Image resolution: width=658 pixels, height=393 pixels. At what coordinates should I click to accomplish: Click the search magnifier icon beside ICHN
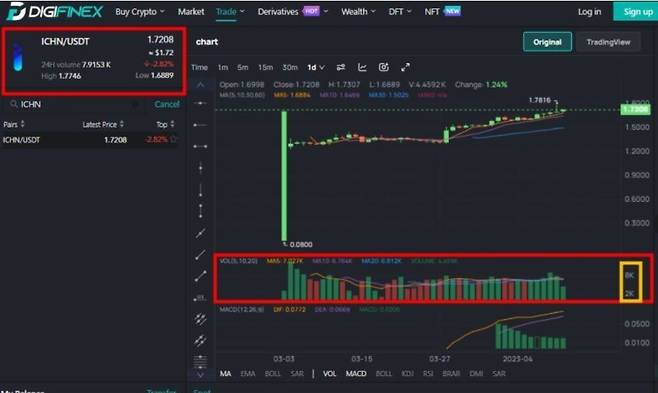[14, 104]
